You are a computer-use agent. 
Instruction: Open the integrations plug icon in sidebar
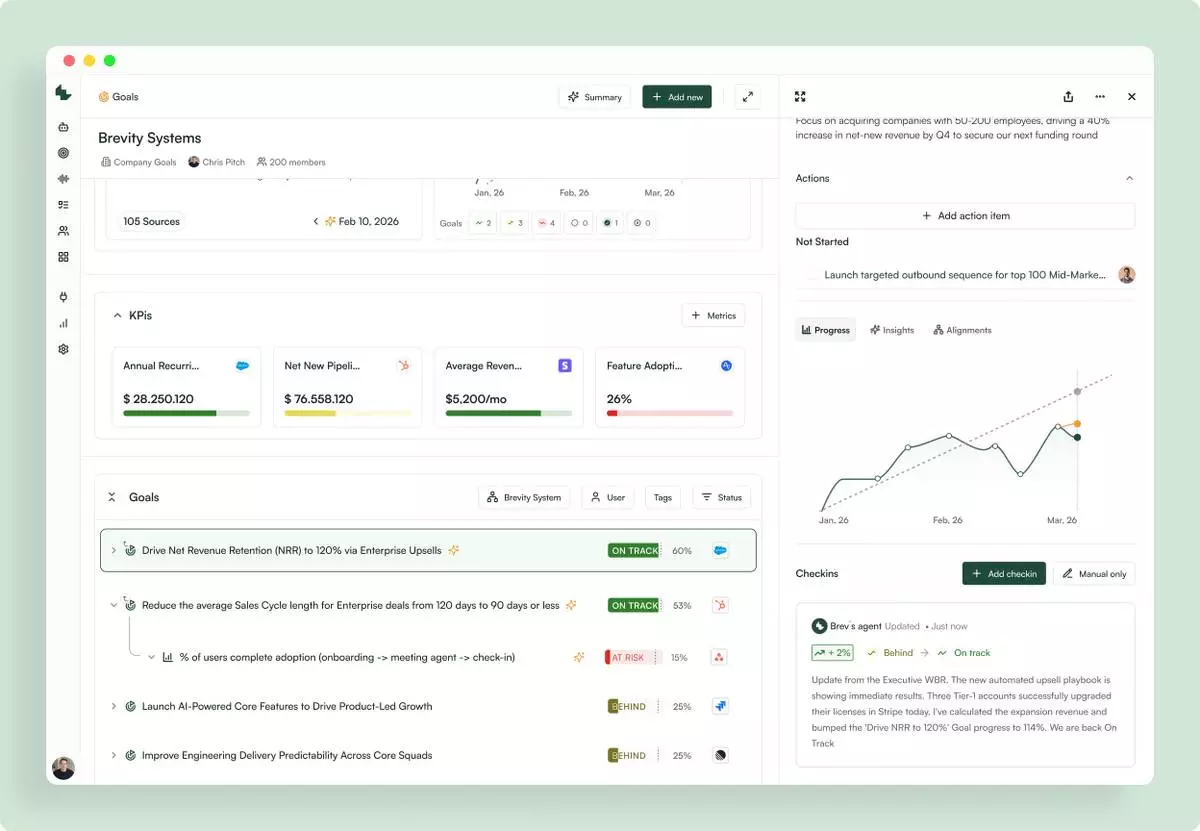point(63,297)
